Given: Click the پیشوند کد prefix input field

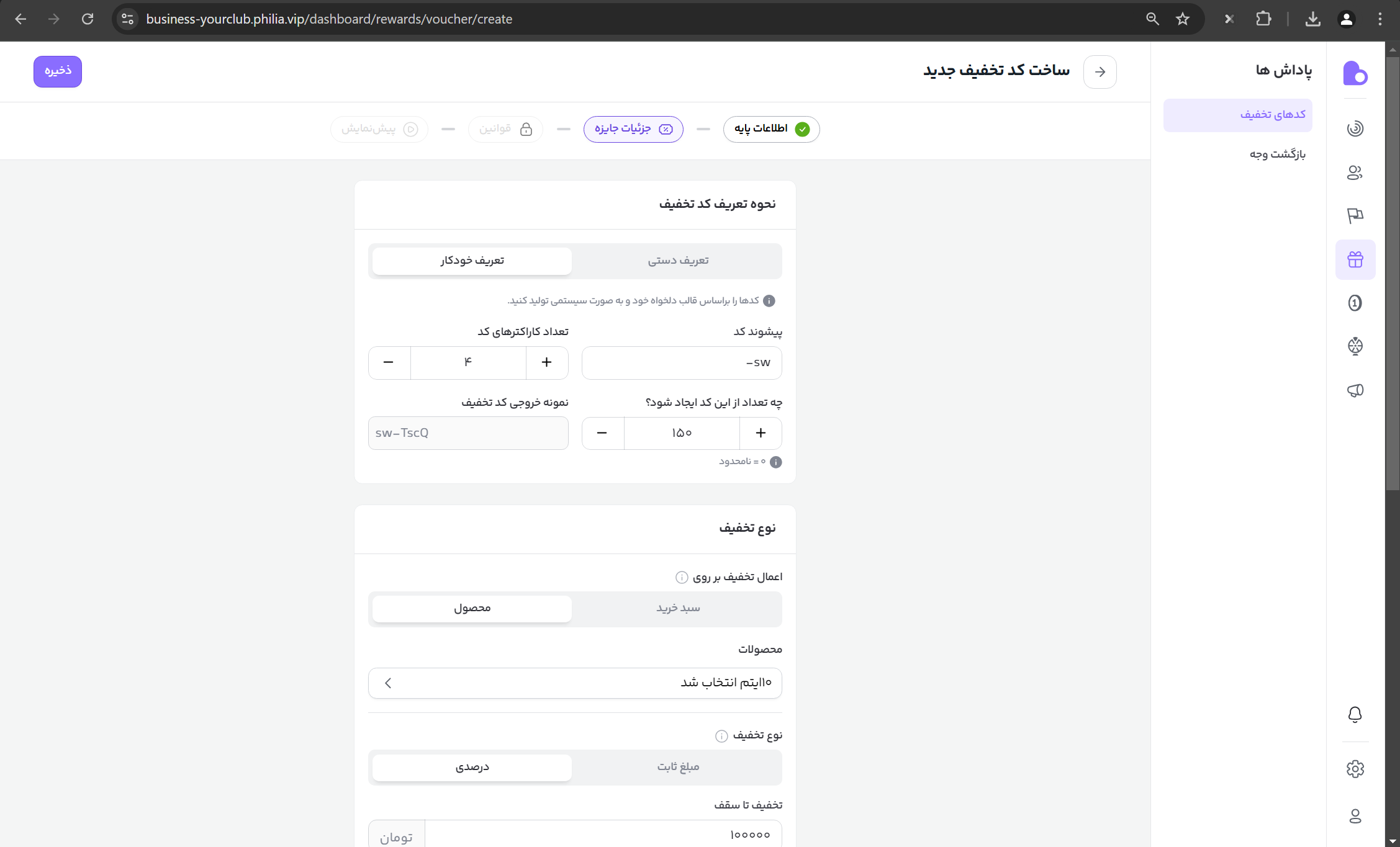Looking at the screenshot, I should [681, 362].
